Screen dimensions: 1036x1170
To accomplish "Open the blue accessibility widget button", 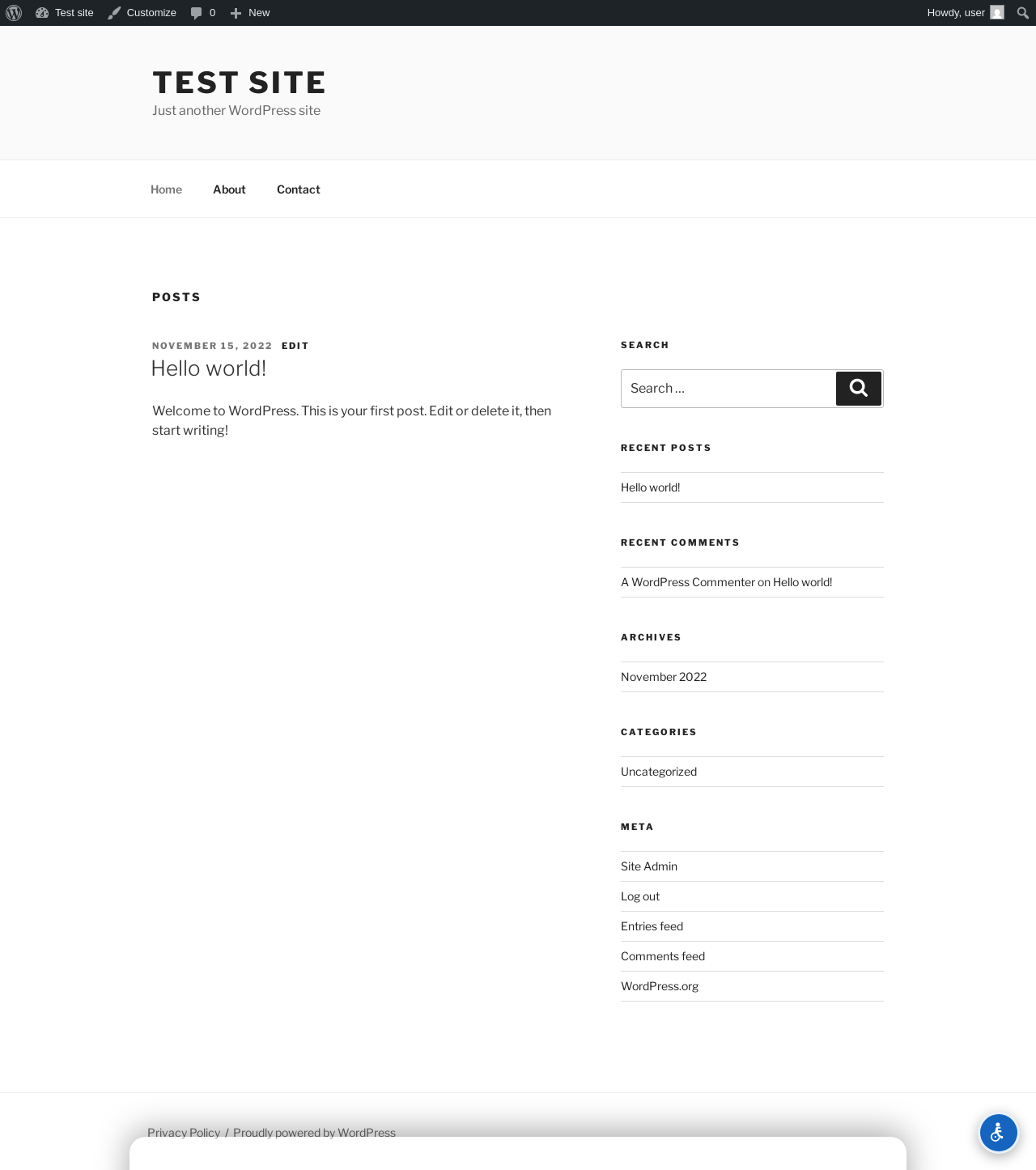I will 999,1133.
